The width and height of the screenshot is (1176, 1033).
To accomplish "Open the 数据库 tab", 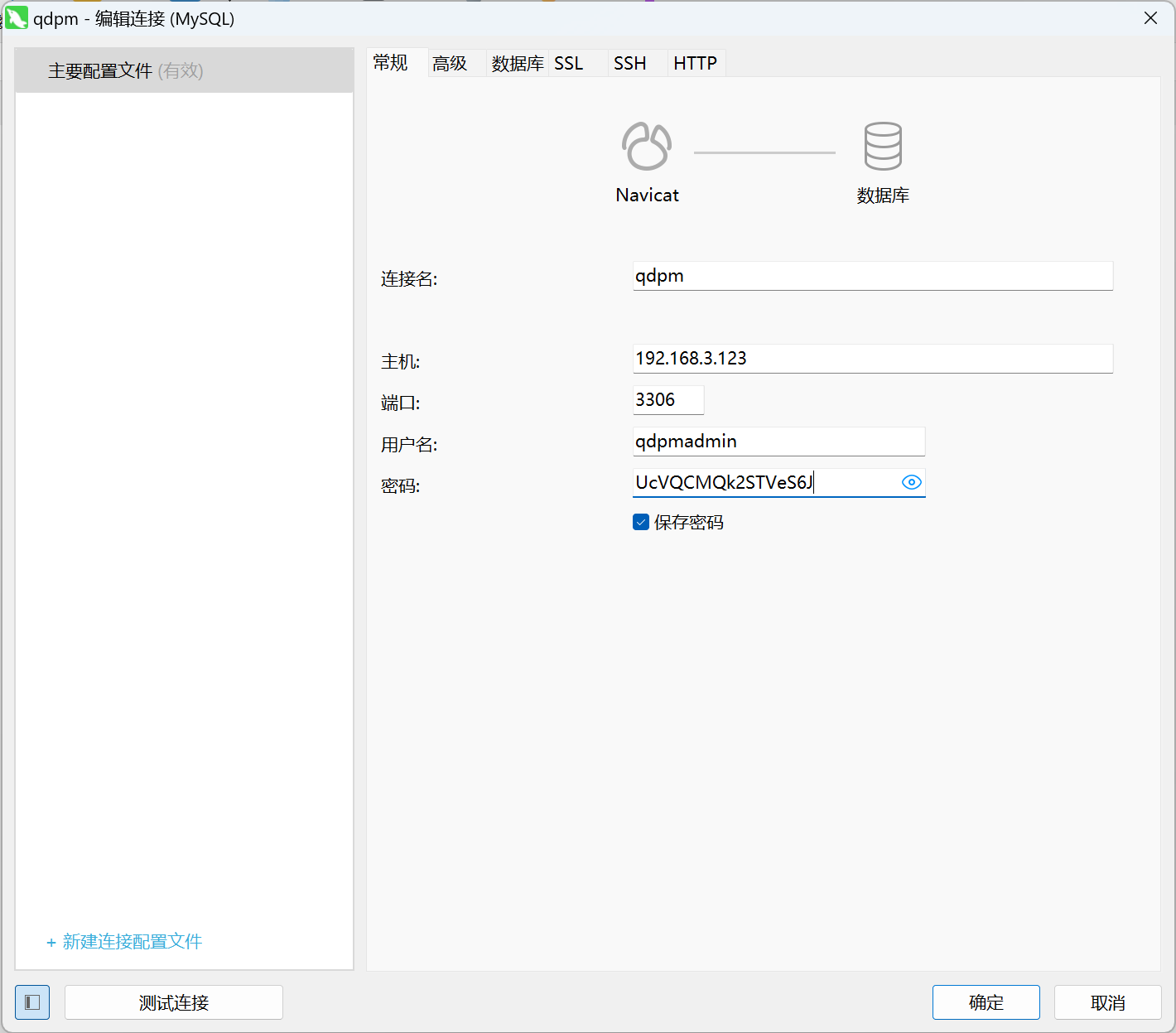I will [x=518, y=63].
